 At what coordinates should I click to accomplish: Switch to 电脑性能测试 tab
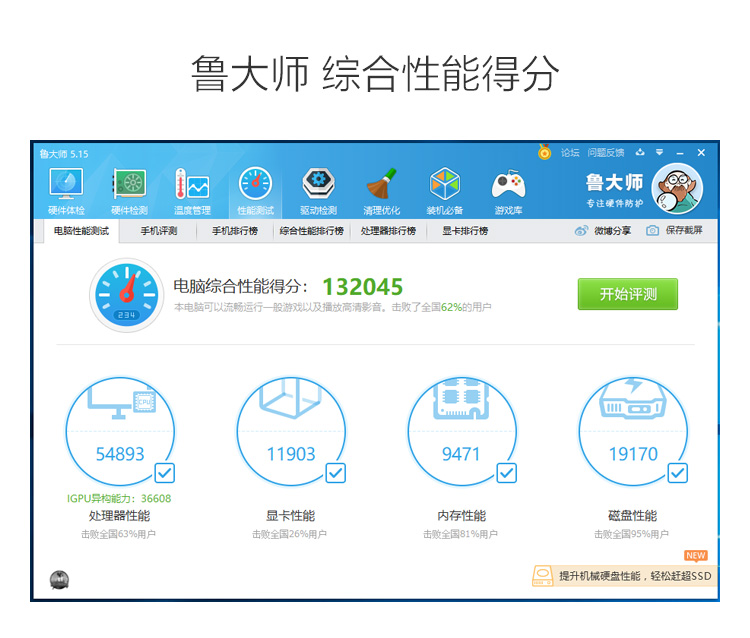(x=81, y=231)
